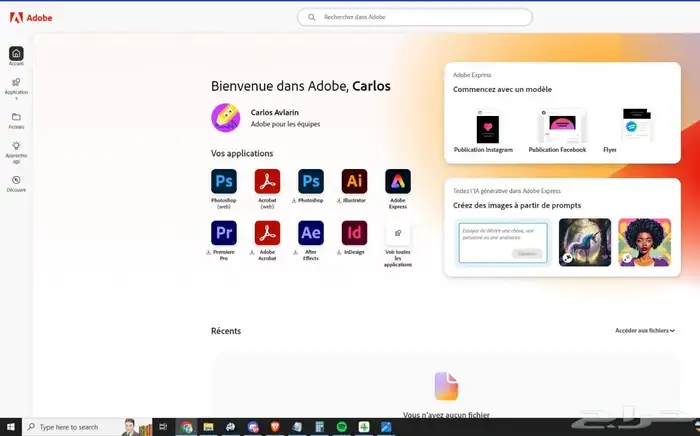700x436 pixels.
Task: Click the Illustrator app icon
Action: [x=354, y=181]
